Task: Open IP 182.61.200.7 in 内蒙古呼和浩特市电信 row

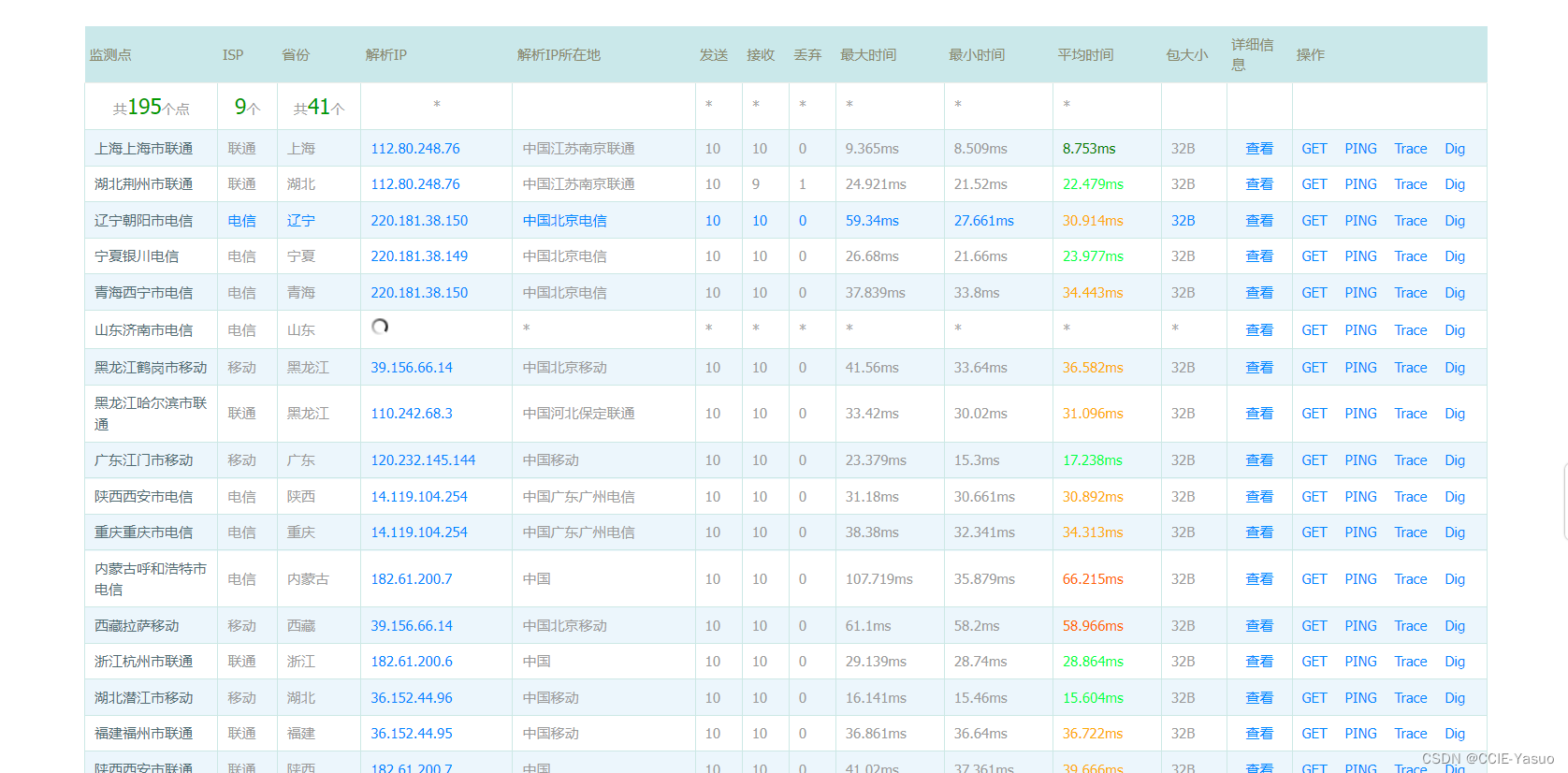Action: click(x=412, y=579)
